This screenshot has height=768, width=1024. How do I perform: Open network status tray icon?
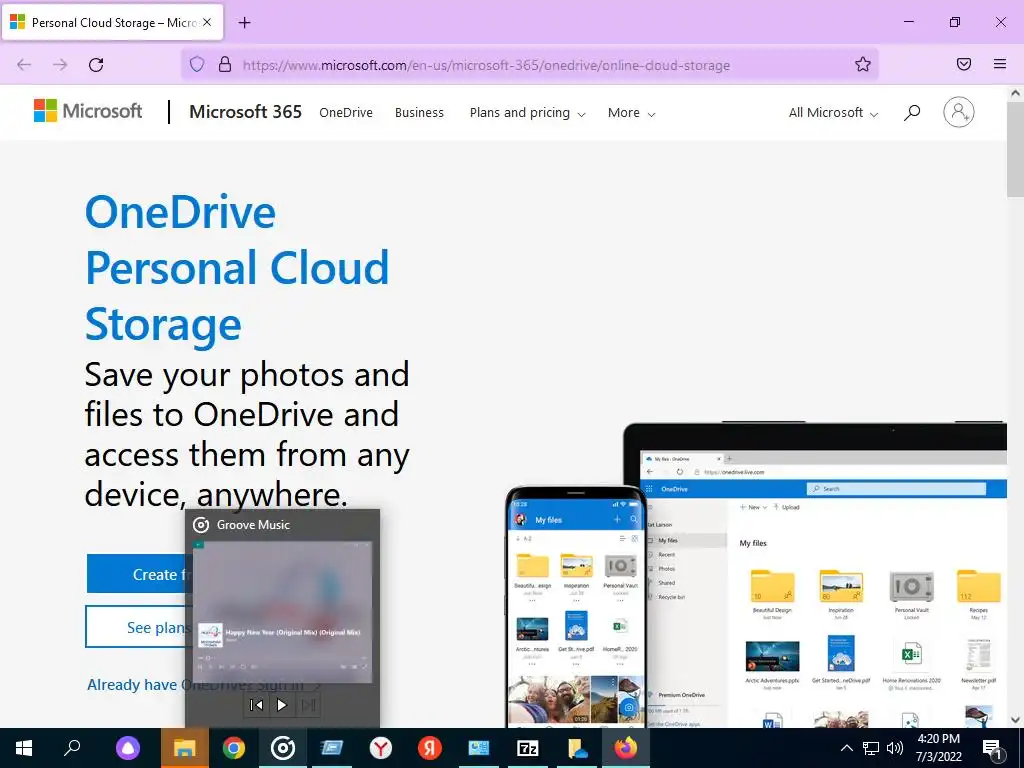coord(871,748)
